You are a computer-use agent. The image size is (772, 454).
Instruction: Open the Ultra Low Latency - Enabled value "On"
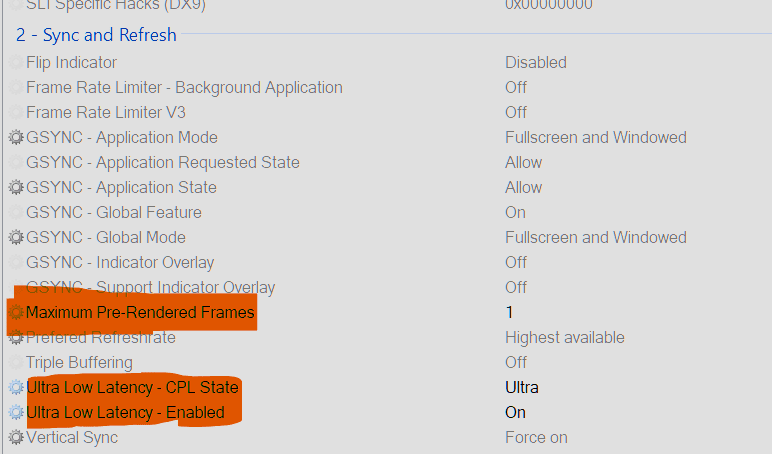pyautogui.click(x=515, y=413)
